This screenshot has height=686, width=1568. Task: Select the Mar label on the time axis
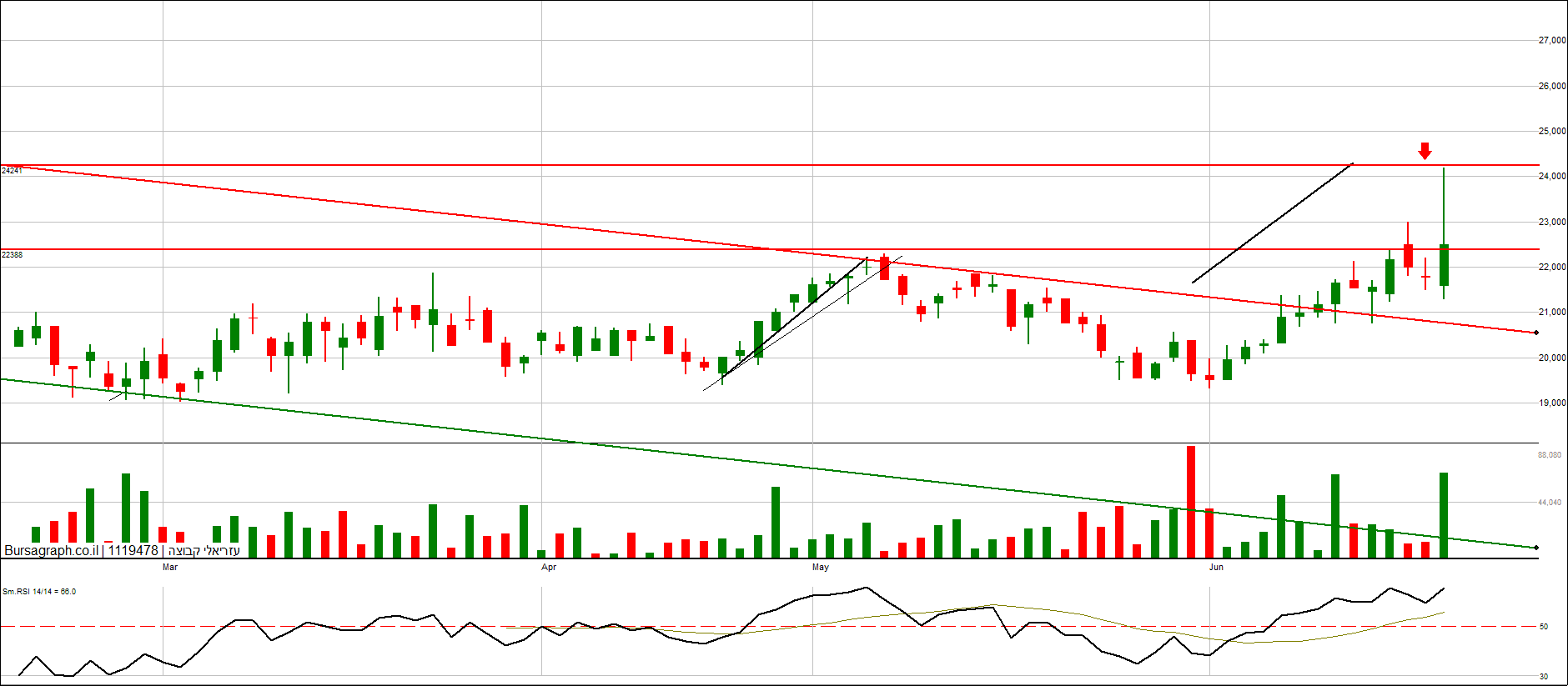170,568
